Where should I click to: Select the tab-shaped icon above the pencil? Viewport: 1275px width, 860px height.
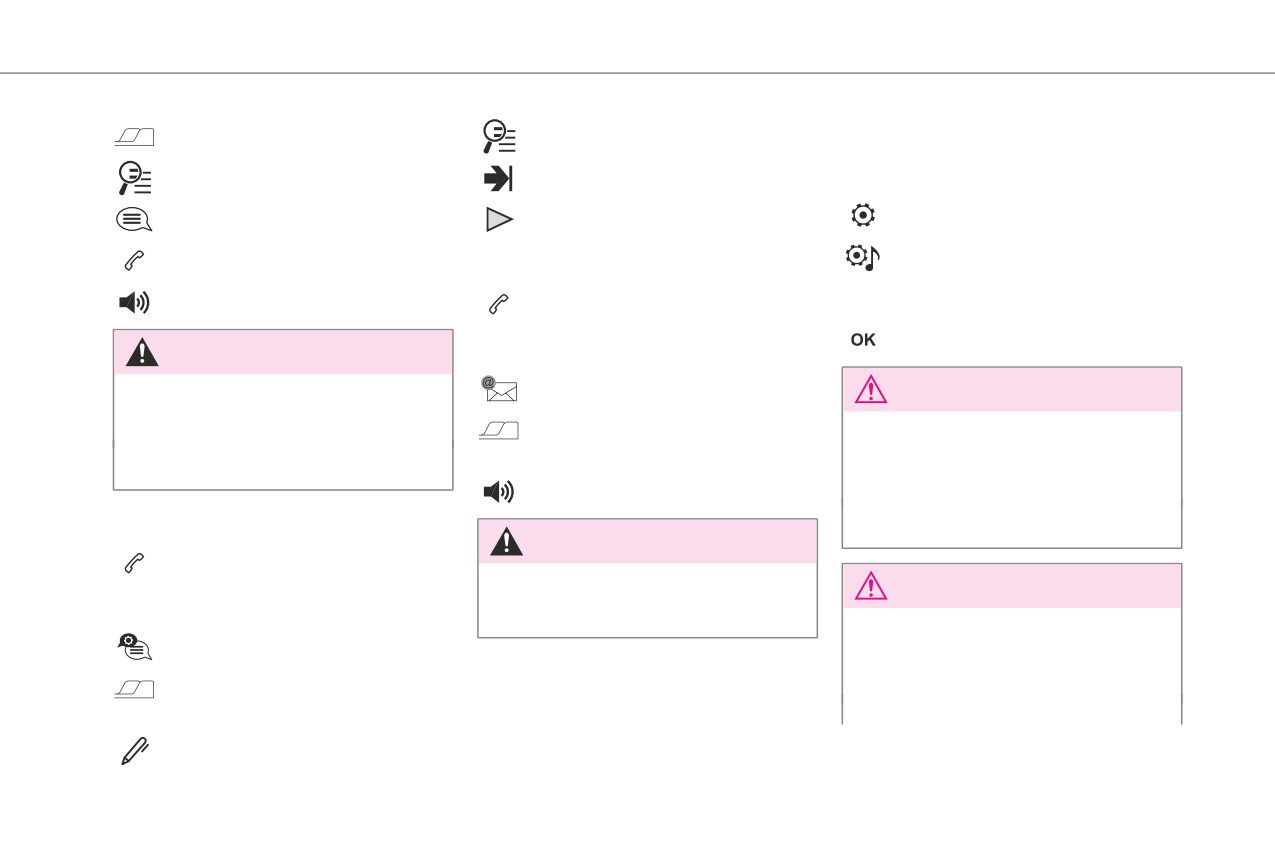click(x=134, y=691)
